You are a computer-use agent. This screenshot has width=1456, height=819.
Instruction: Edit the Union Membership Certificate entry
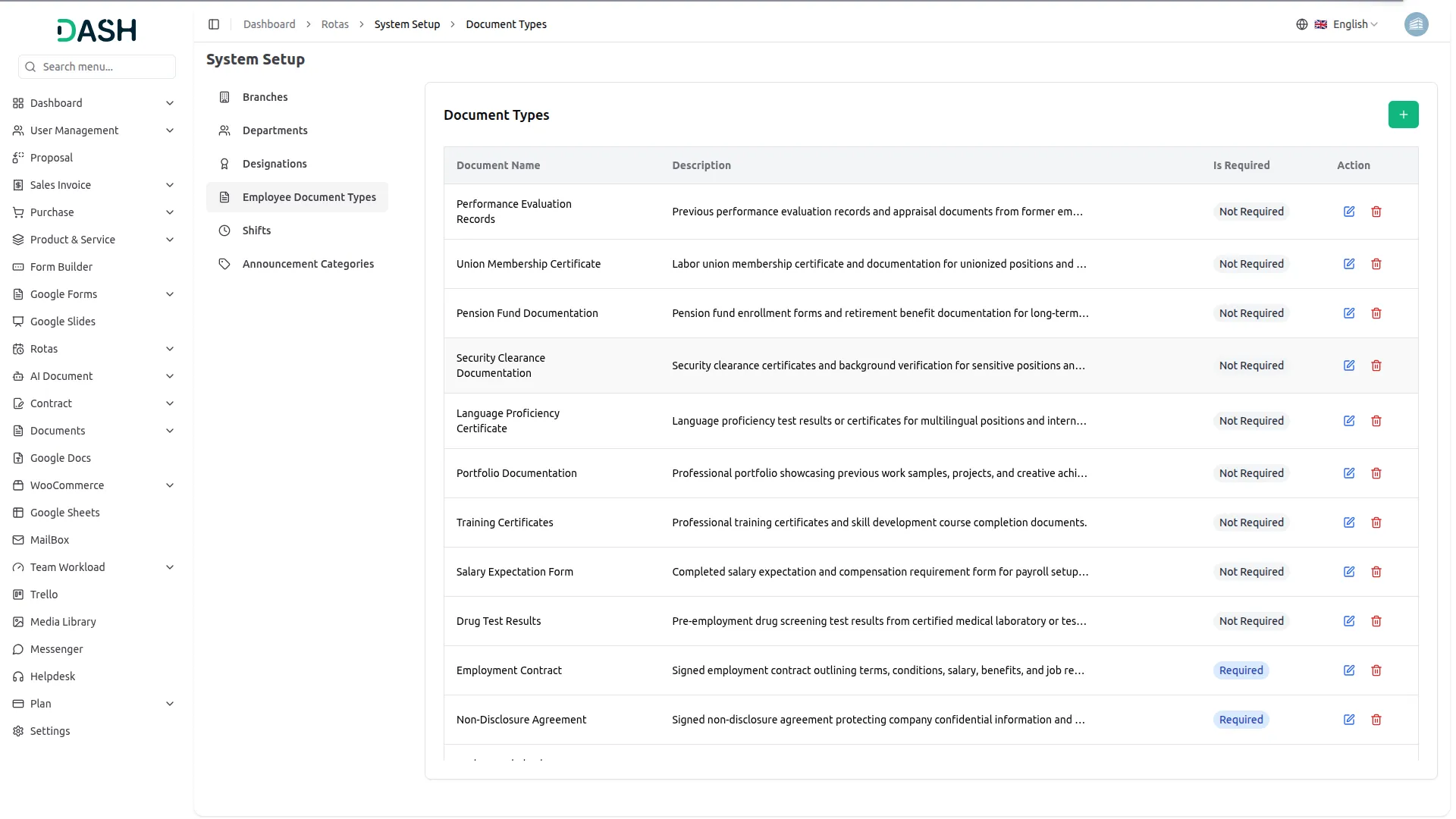coord(1349,264)
